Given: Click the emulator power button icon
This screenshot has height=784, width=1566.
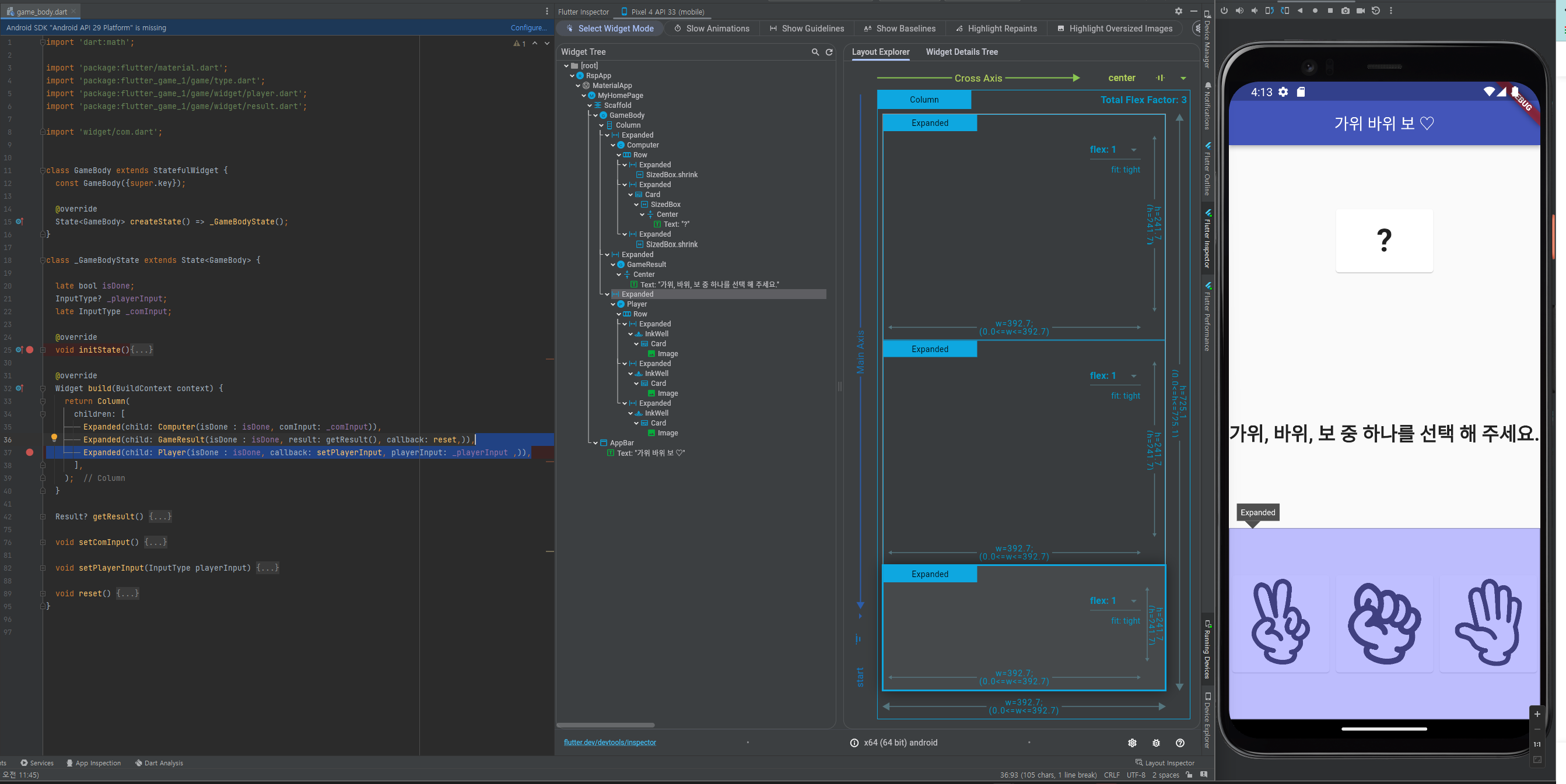Looking at the screenshot, I should pos(1224,10).
